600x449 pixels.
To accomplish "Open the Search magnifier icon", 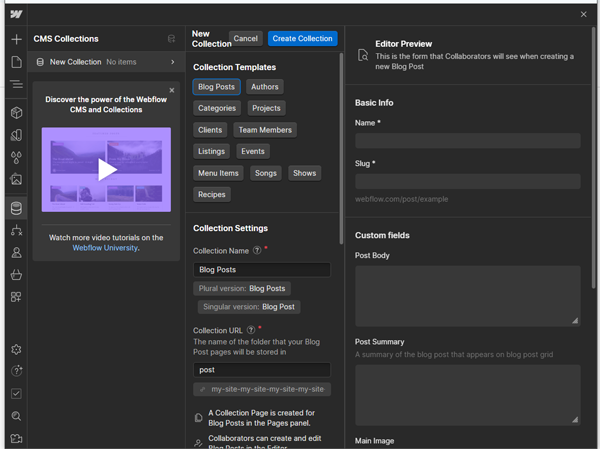I will 16,416.
